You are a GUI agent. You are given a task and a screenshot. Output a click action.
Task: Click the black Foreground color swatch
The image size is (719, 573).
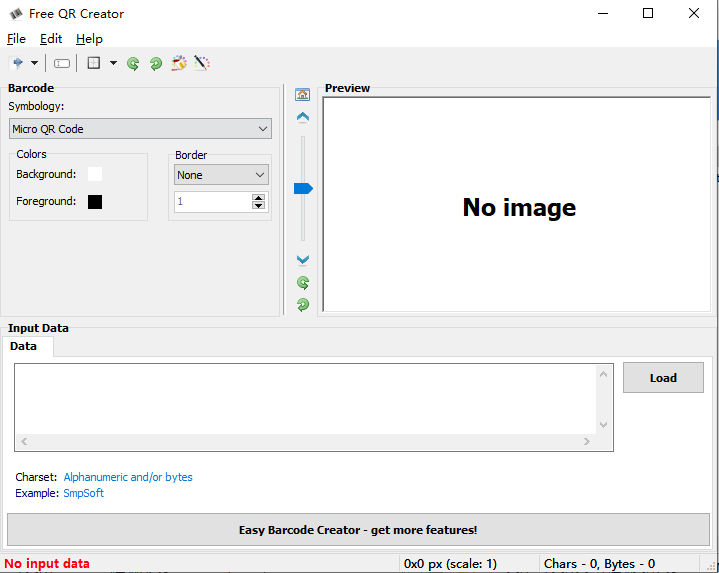[x=95, y=202]
